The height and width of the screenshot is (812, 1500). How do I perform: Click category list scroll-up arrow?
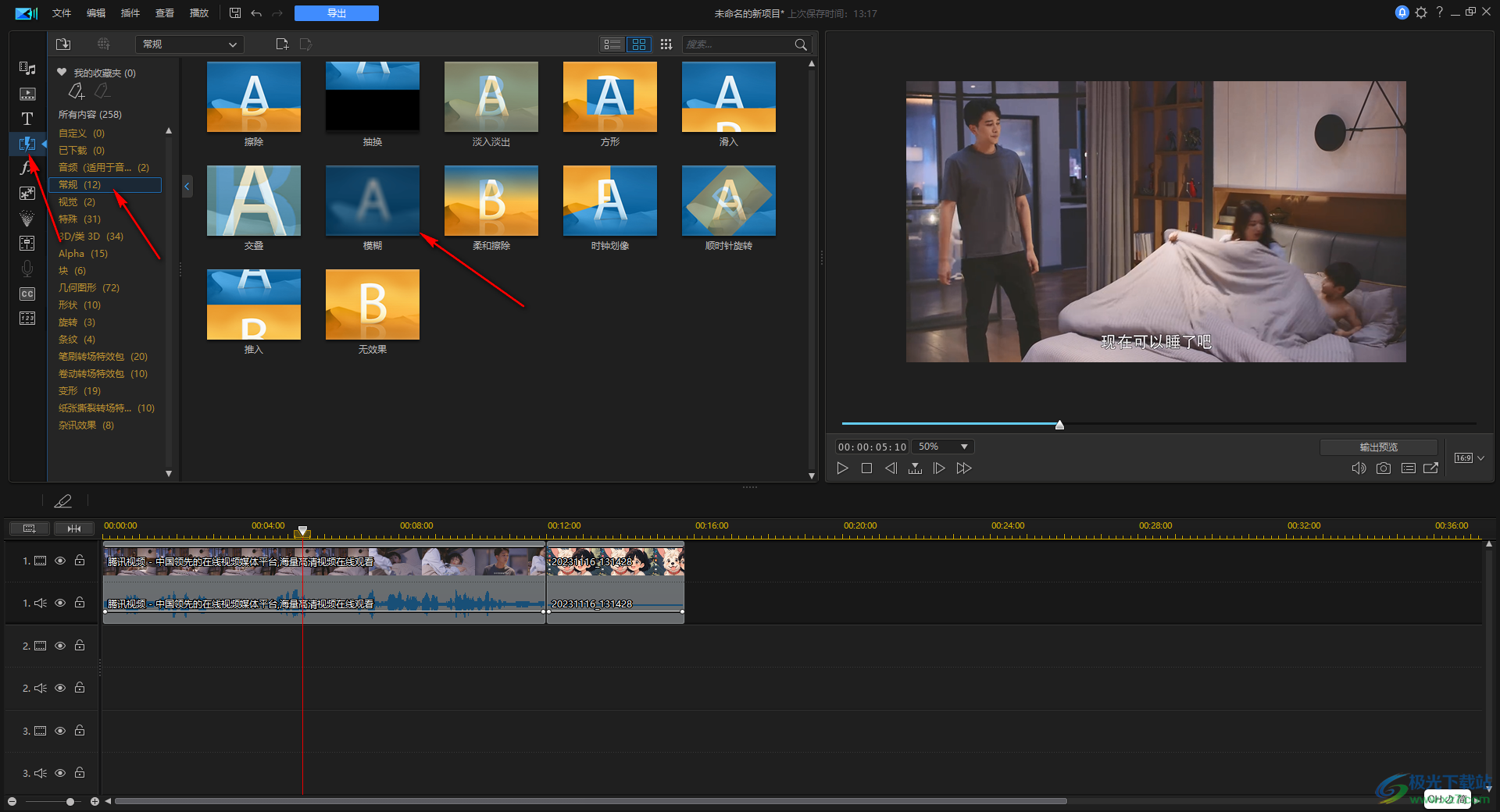(169, 130)
